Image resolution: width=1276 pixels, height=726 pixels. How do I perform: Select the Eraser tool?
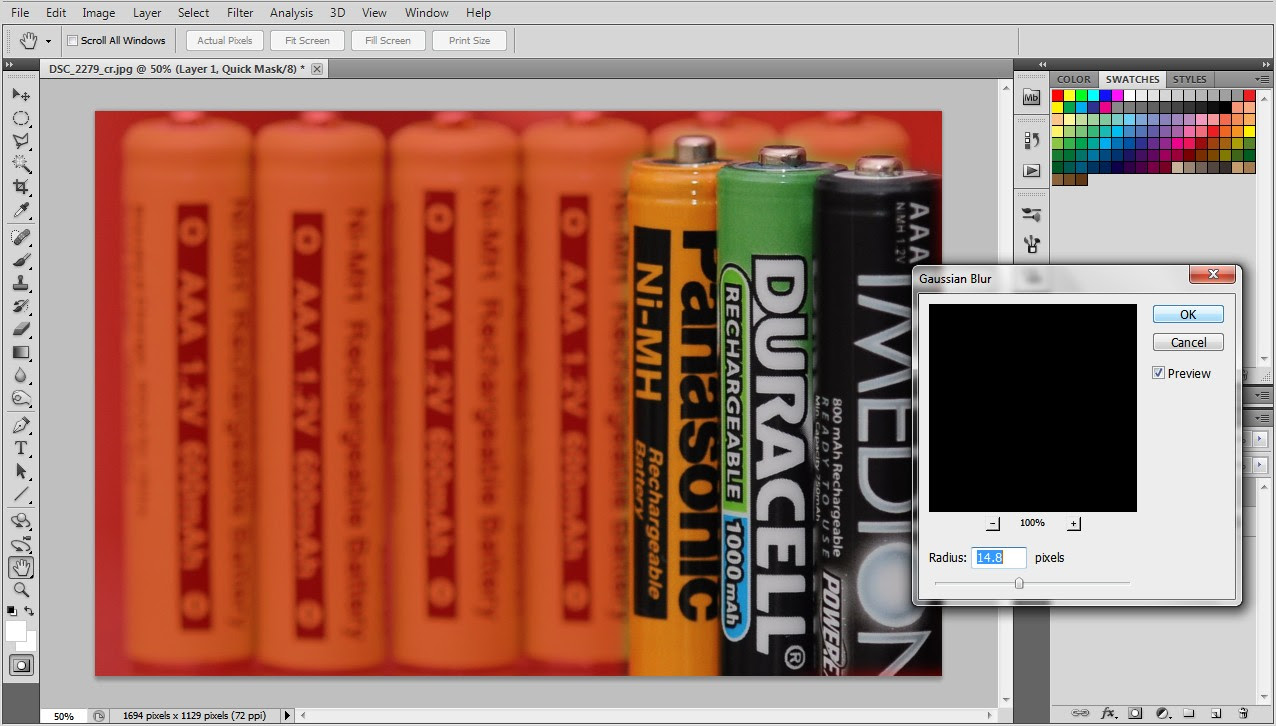pos(21,329)
